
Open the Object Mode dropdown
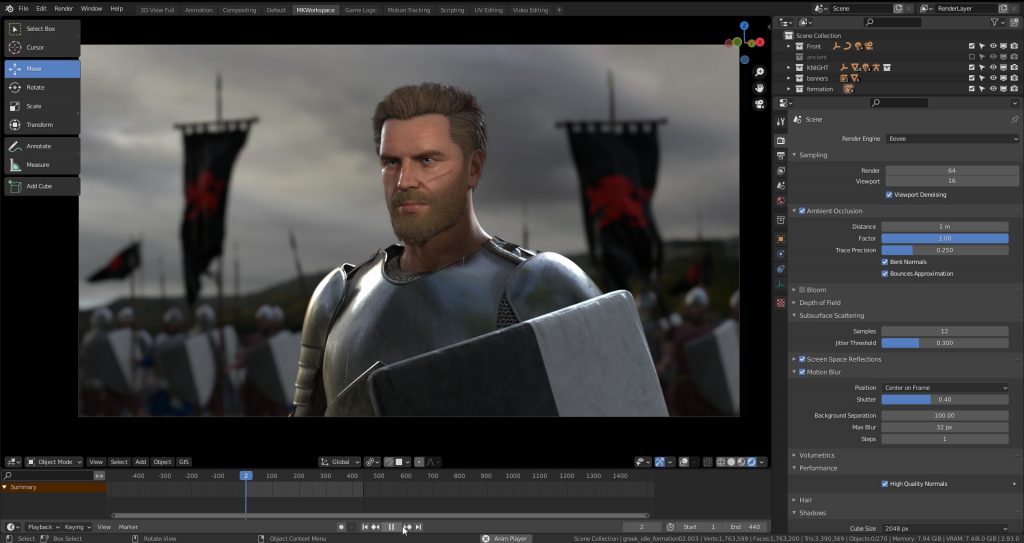coord(54,462)
